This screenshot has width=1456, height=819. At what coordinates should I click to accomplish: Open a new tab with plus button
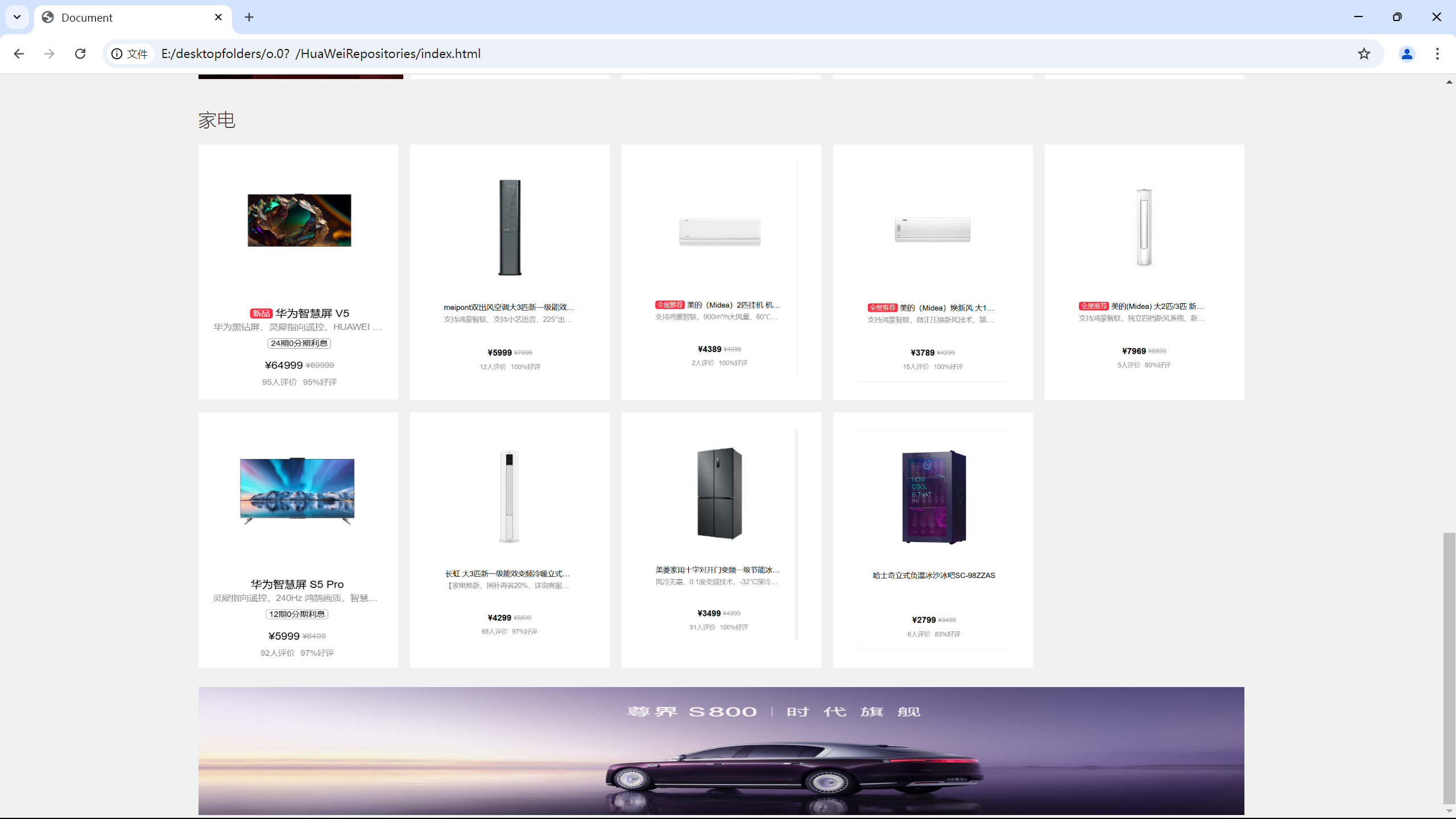[249, 17]
